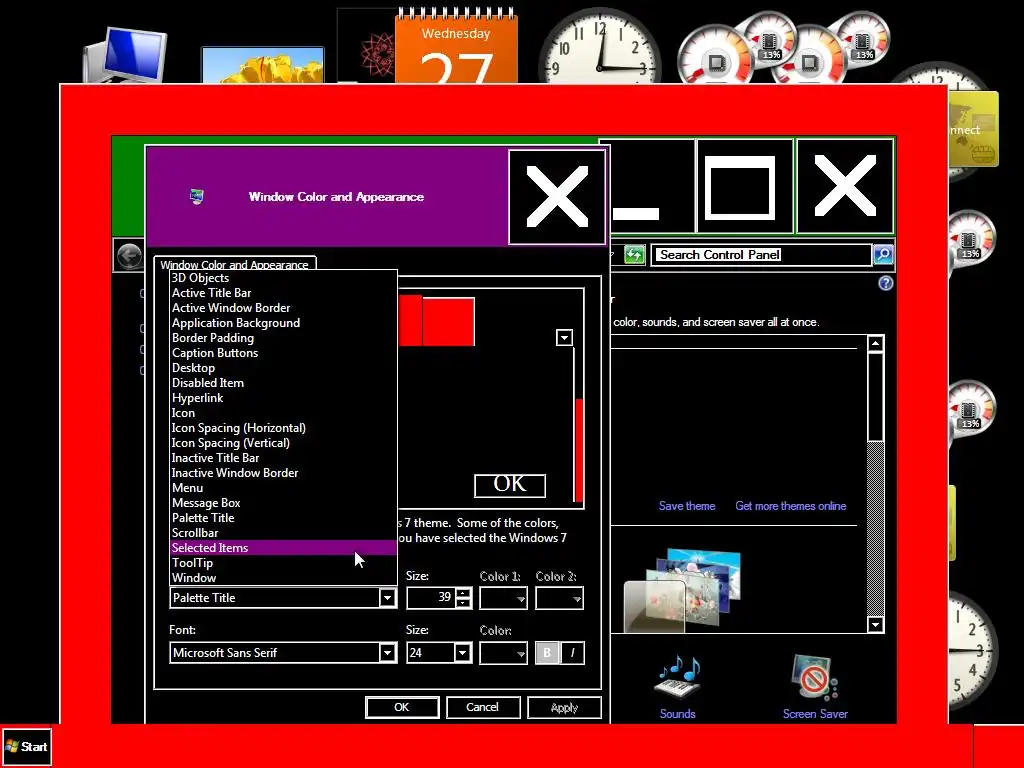This screenshot has width=1024, height=768.
Task: Open the Start button on taskbar
Action: (27, 747)
